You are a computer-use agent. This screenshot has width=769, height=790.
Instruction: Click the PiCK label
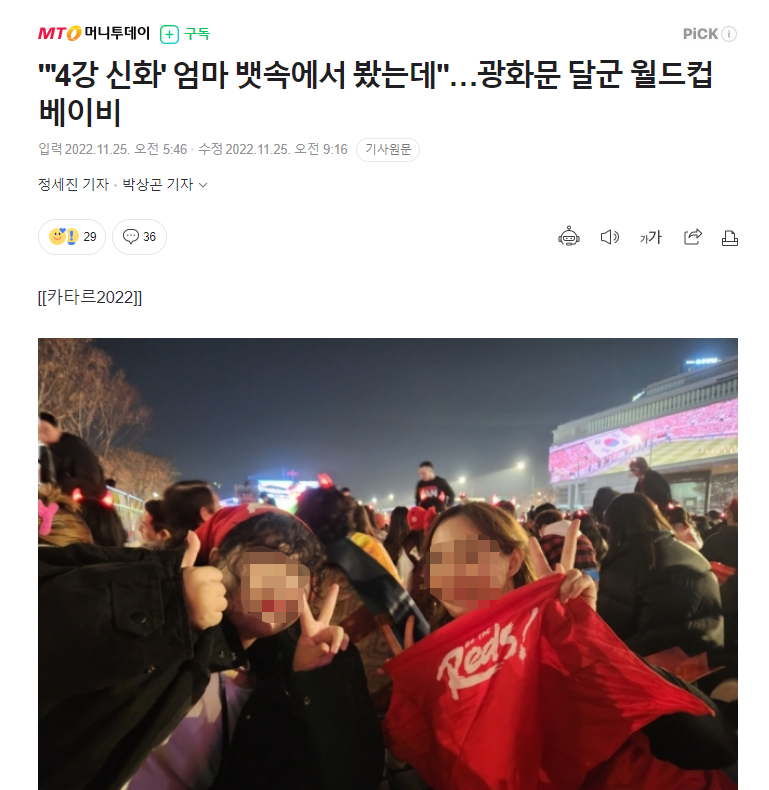(x=700, y=34)
